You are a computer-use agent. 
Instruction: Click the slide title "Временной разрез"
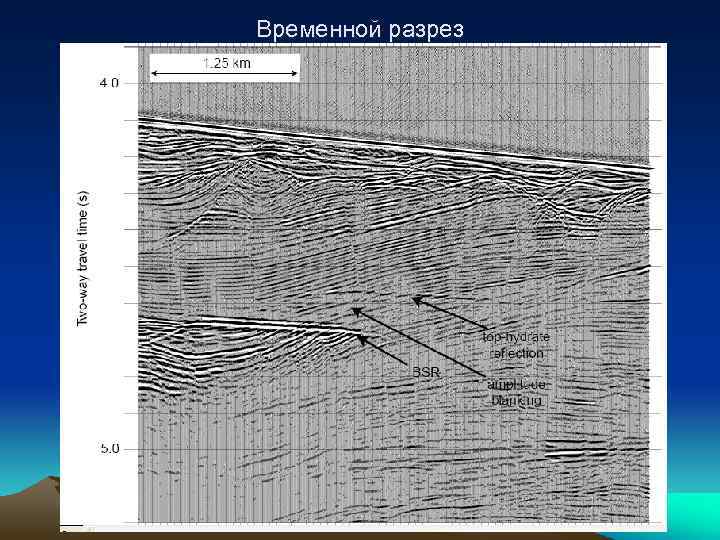pos(360,30)
